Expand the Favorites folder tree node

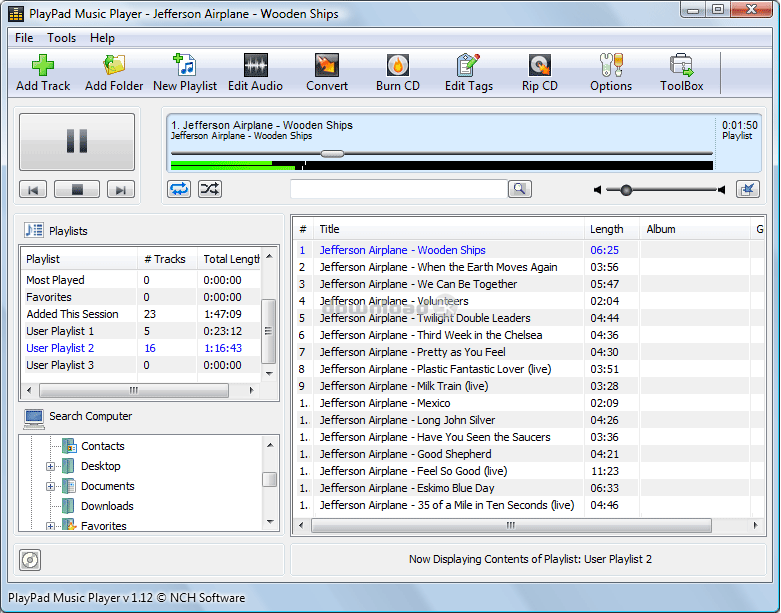[x=51, y=525]
